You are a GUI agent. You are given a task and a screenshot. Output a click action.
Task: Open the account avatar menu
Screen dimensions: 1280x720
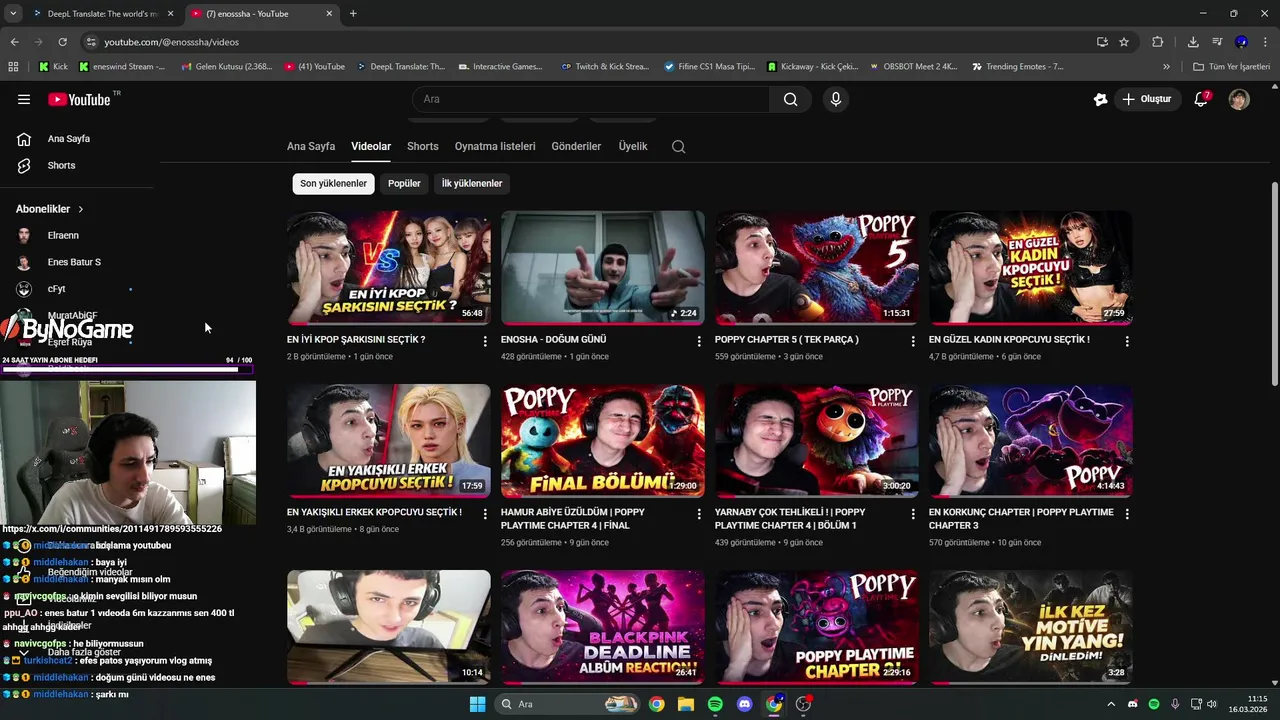coord(1239,99)
